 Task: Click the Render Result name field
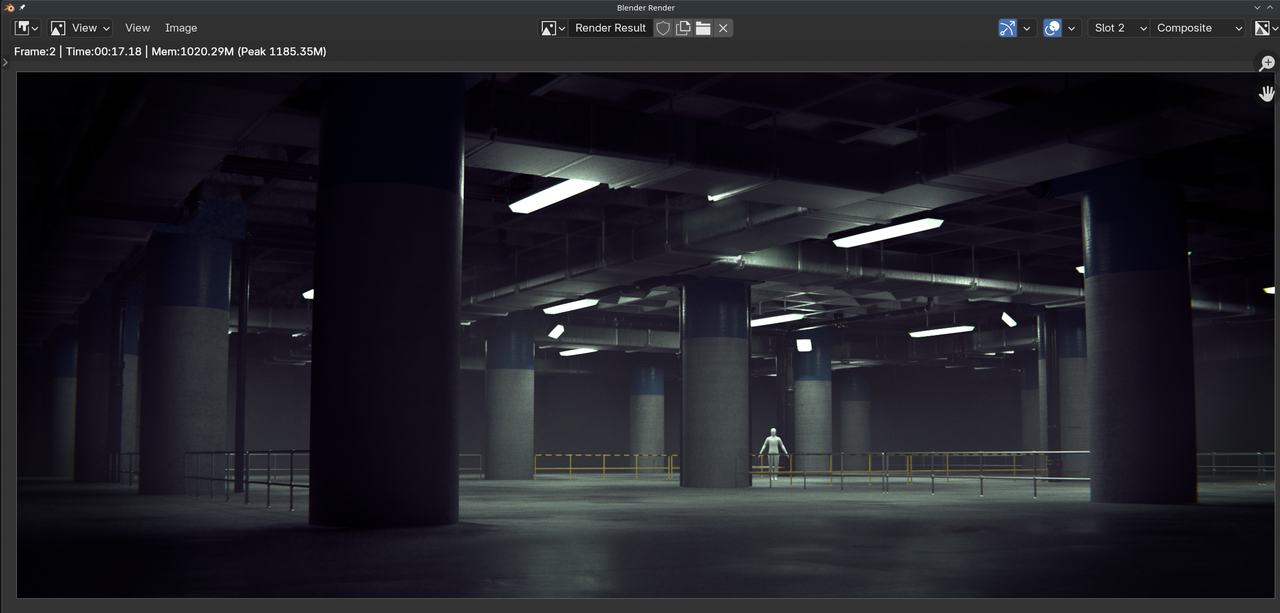click(610, 27)
